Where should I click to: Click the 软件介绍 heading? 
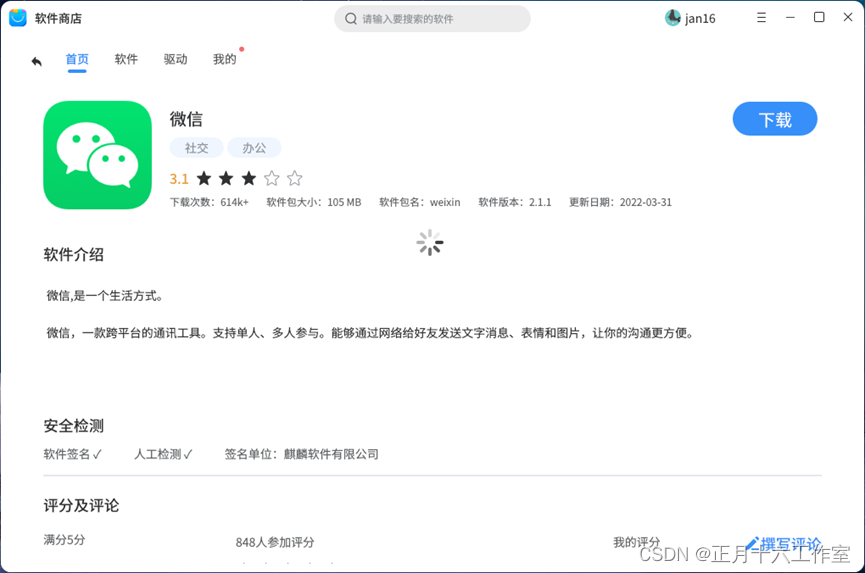[73, 255]
